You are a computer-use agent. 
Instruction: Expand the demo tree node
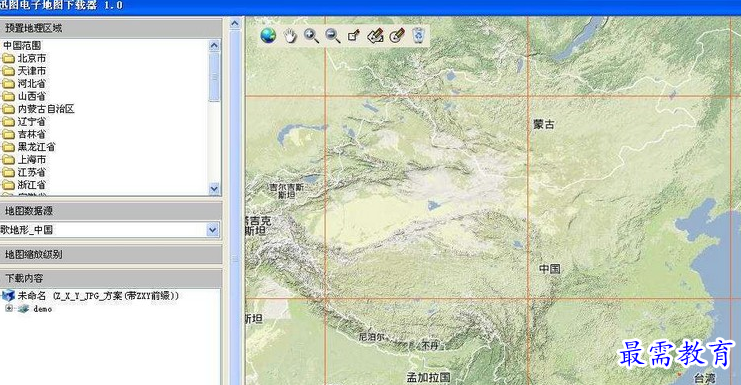pyautogui.click(x=9, y=308)
